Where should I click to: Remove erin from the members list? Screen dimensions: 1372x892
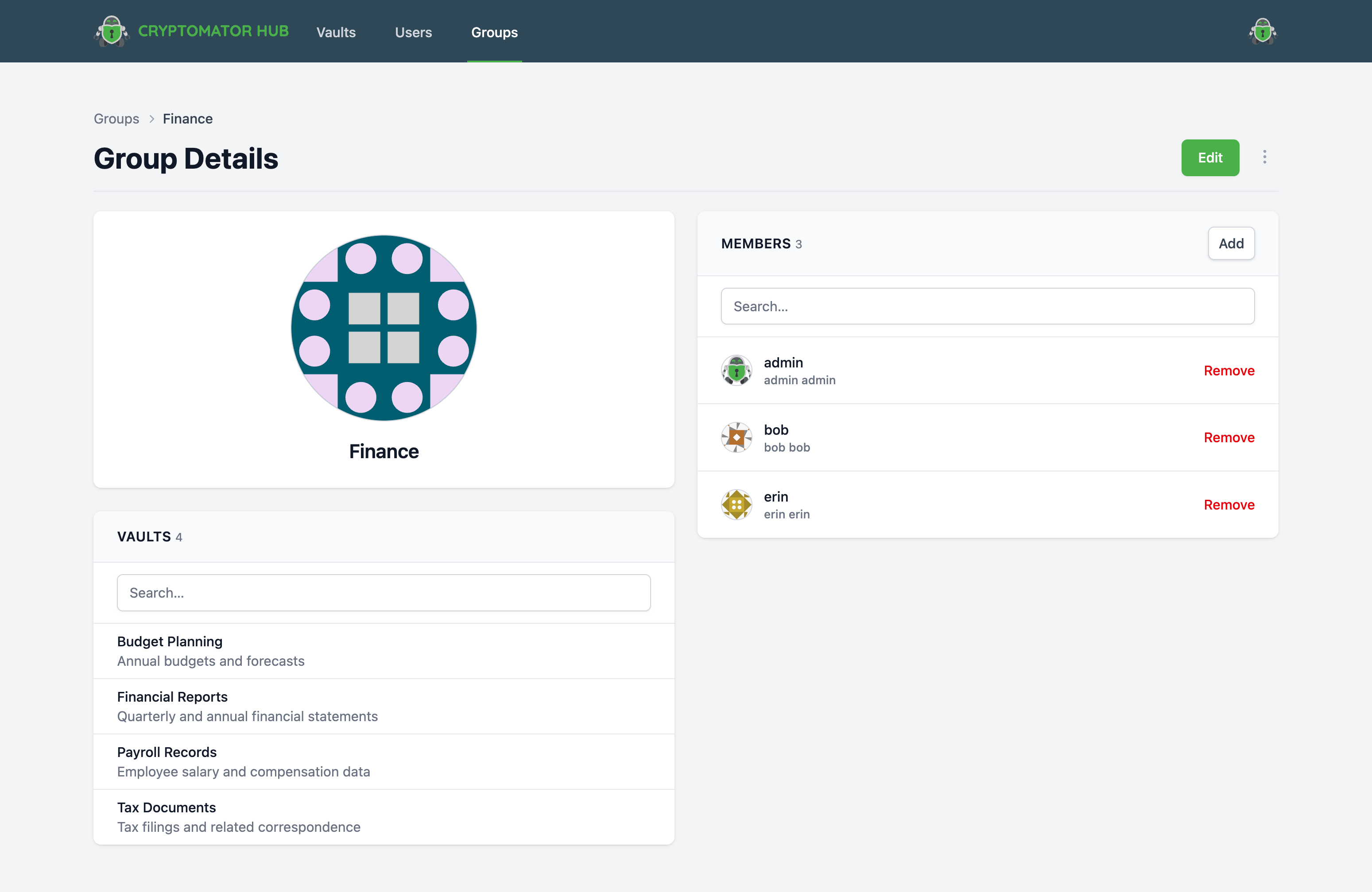(x=1229, y=505)
